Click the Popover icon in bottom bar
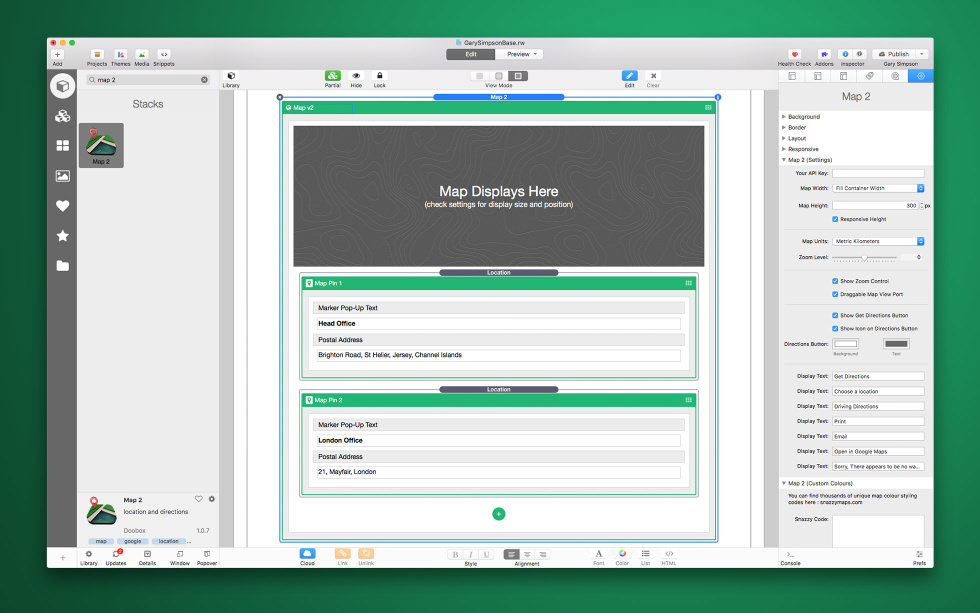This screenshot has width=980, height=613. [x=207, y=554]
